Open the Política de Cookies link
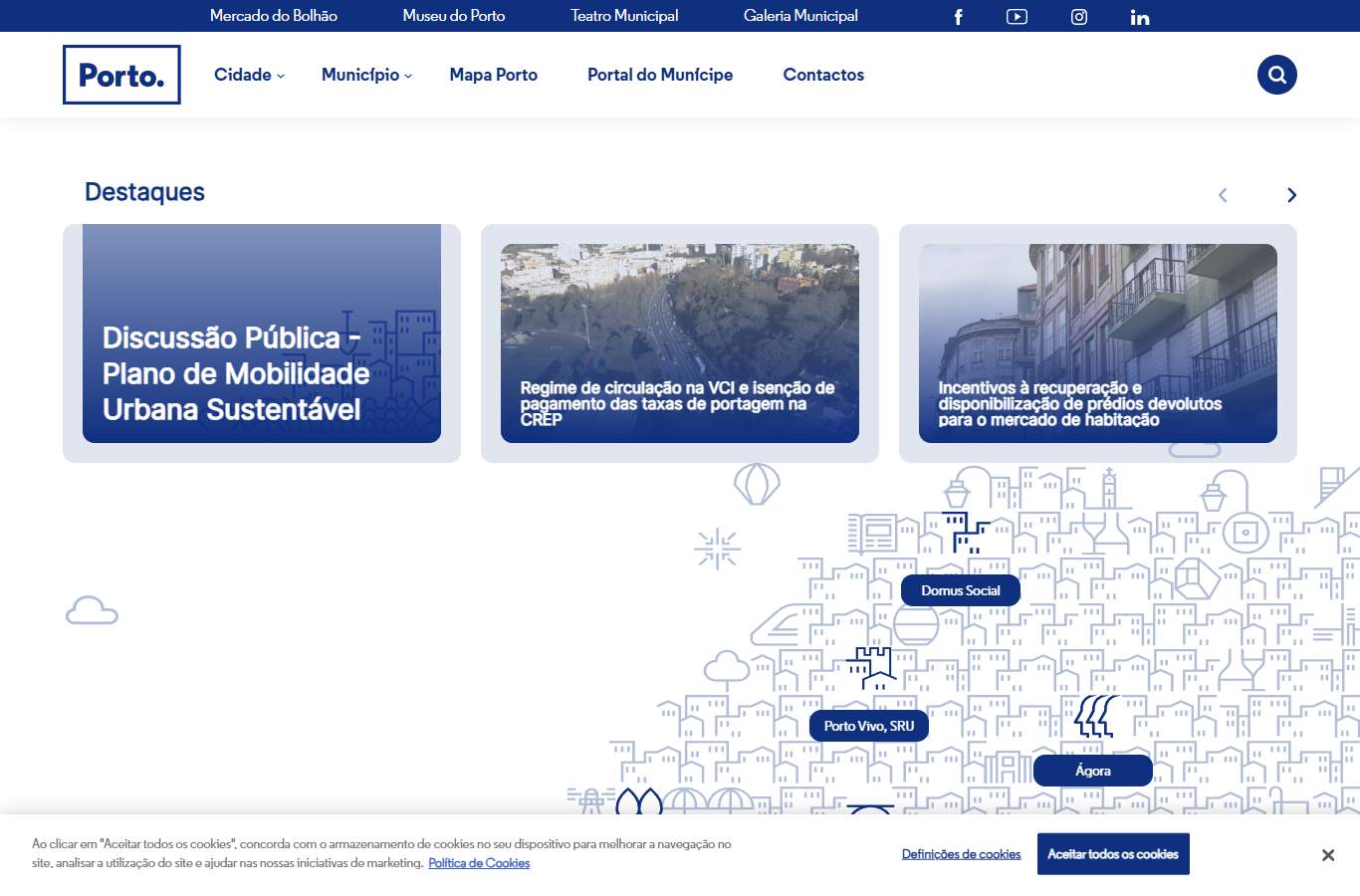 point(479,863)
